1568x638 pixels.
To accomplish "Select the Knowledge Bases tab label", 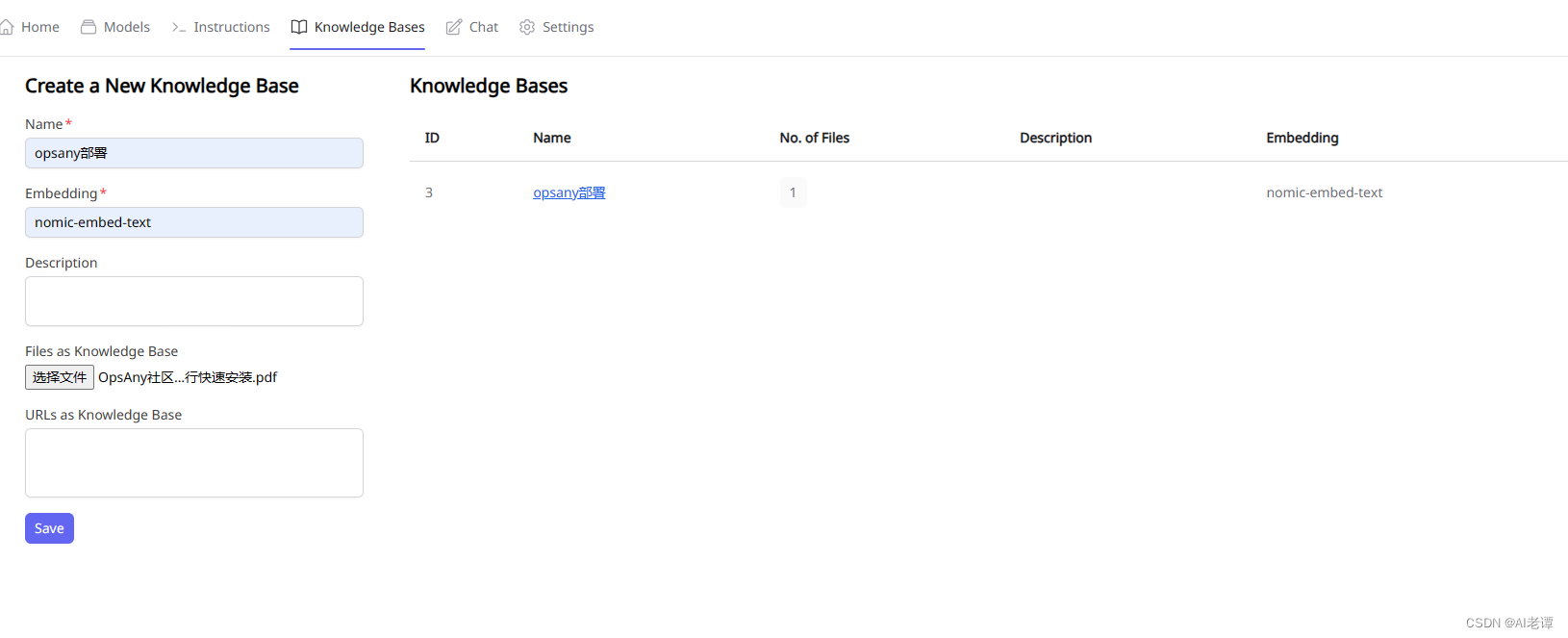I will [x=369, y=27].
